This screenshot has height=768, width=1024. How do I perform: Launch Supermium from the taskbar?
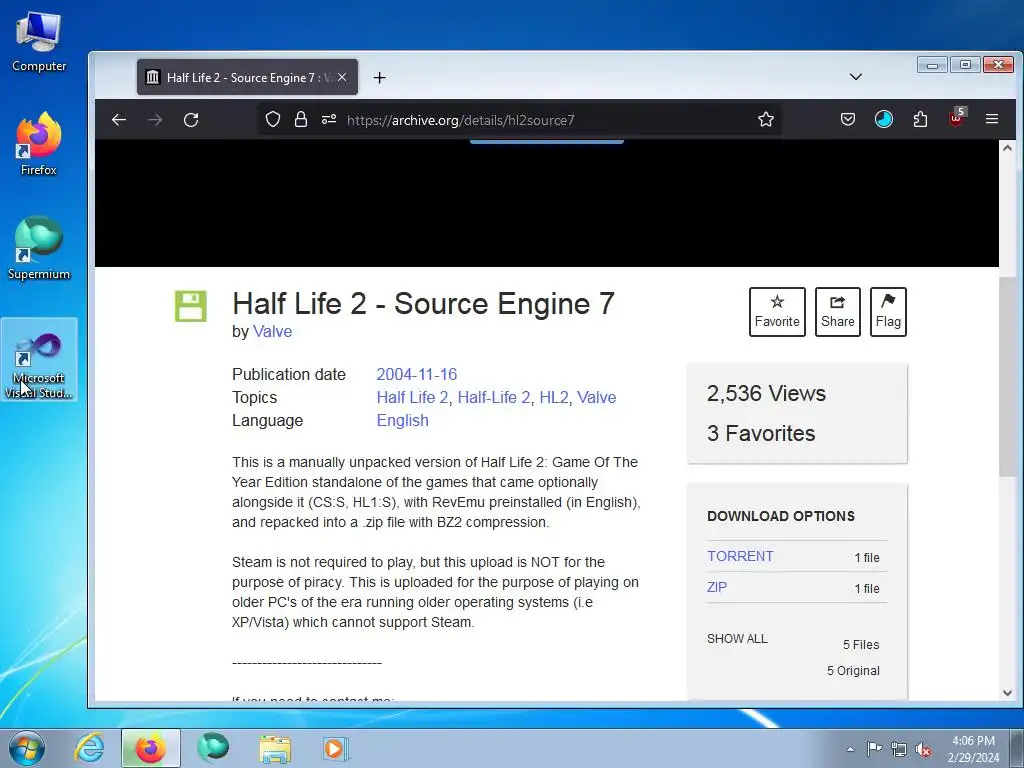[213, 748]
